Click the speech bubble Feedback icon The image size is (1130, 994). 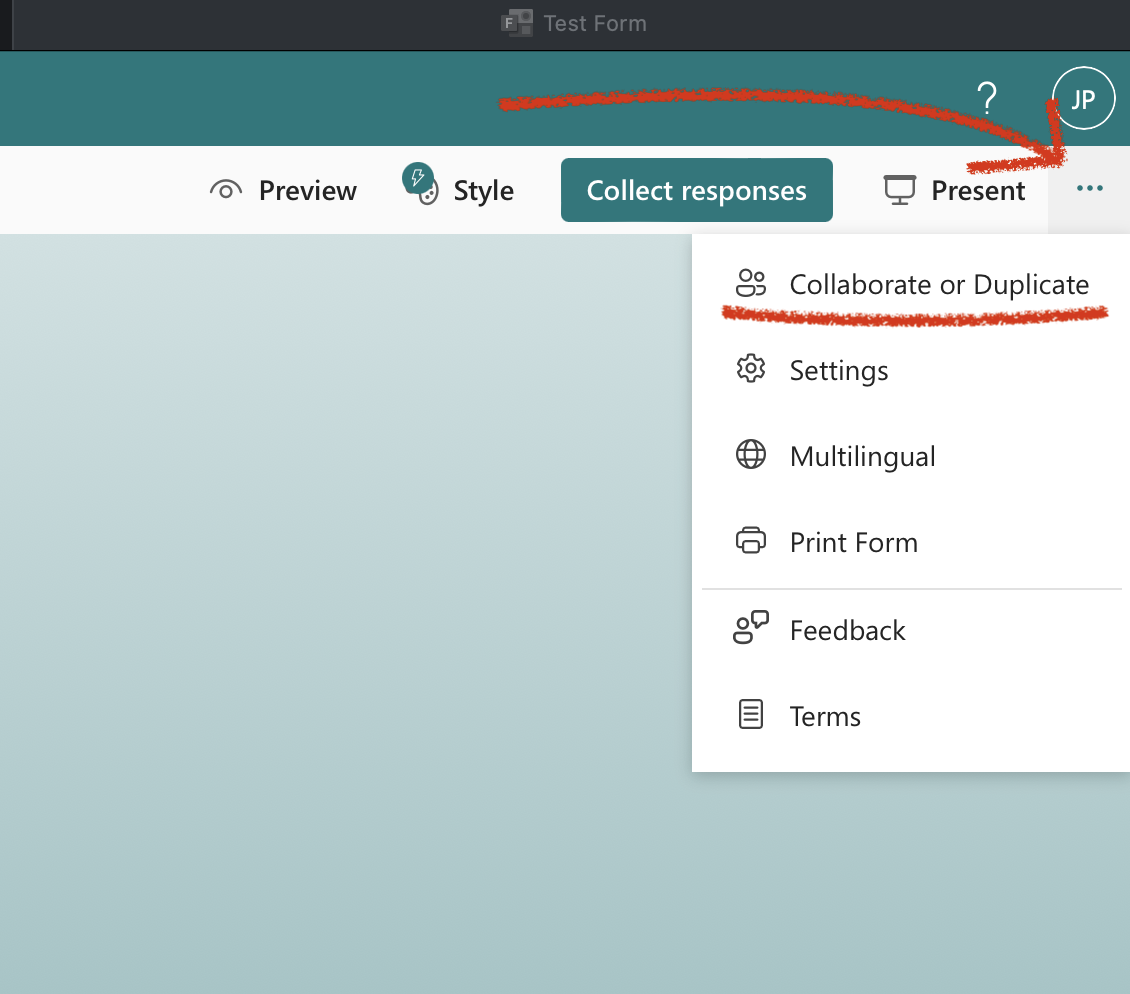[751, 628]
